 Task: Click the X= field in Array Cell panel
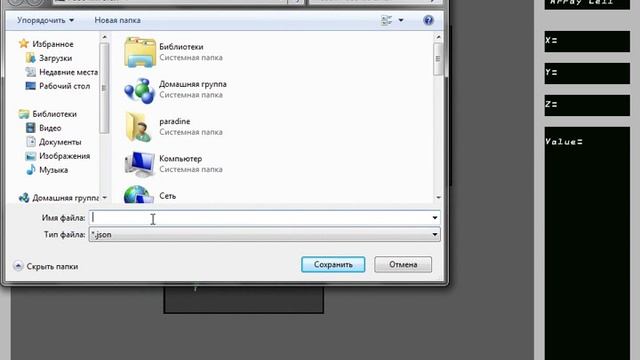[x=587, y=41]
